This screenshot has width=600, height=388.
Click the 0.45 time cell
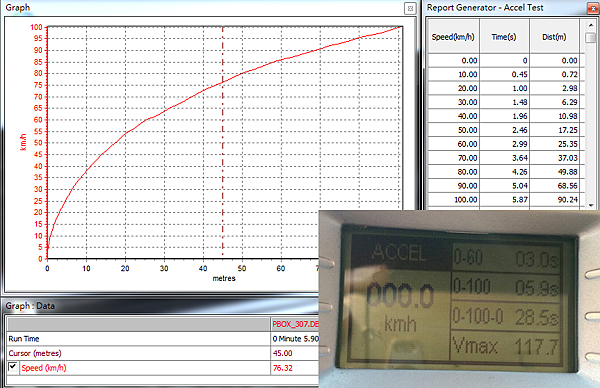pos(504,74)
